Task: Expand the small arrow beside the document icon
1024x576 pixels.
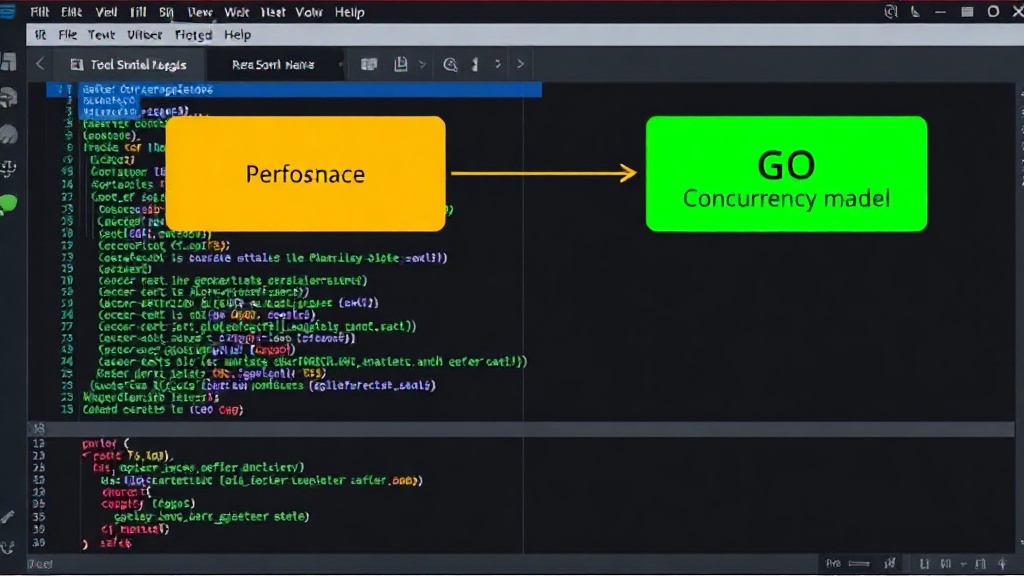Action: coord(422,64)
